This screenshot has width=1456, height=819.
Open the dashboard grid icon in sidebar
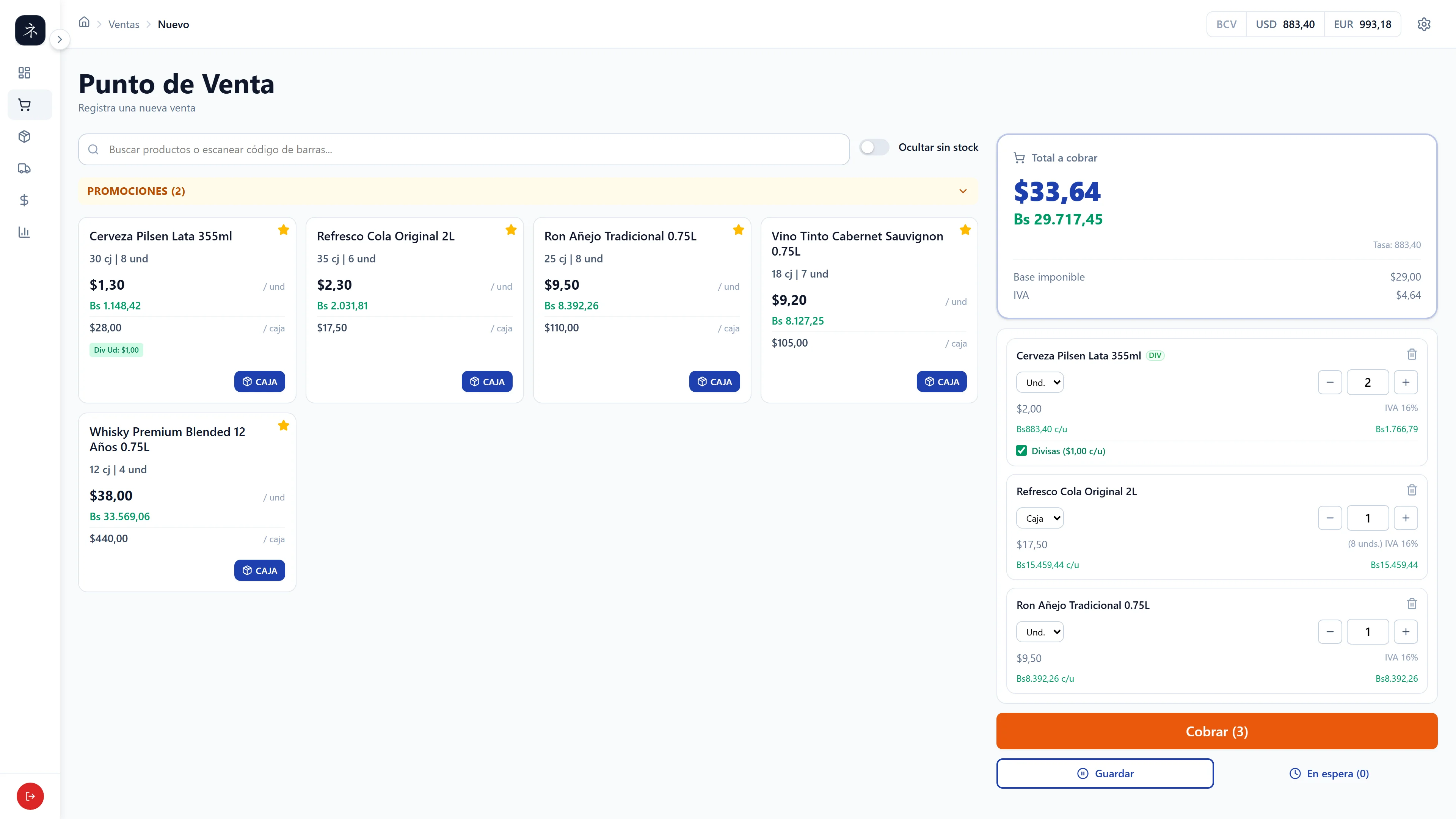(x=24, y=73)
